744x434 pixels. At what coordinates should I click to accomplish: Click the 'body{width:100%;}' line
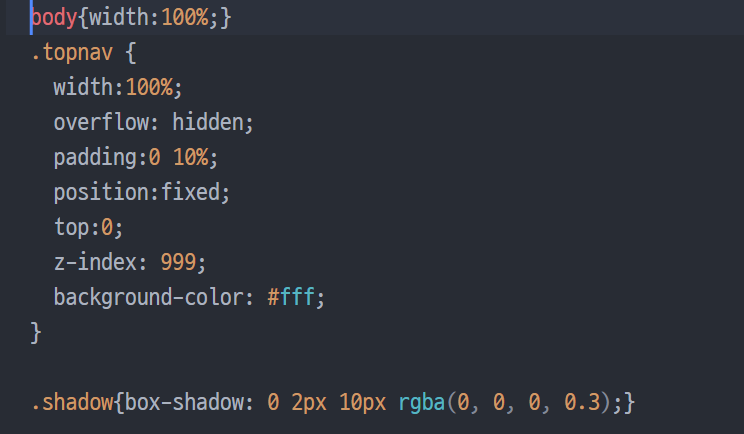coord(131,18)
